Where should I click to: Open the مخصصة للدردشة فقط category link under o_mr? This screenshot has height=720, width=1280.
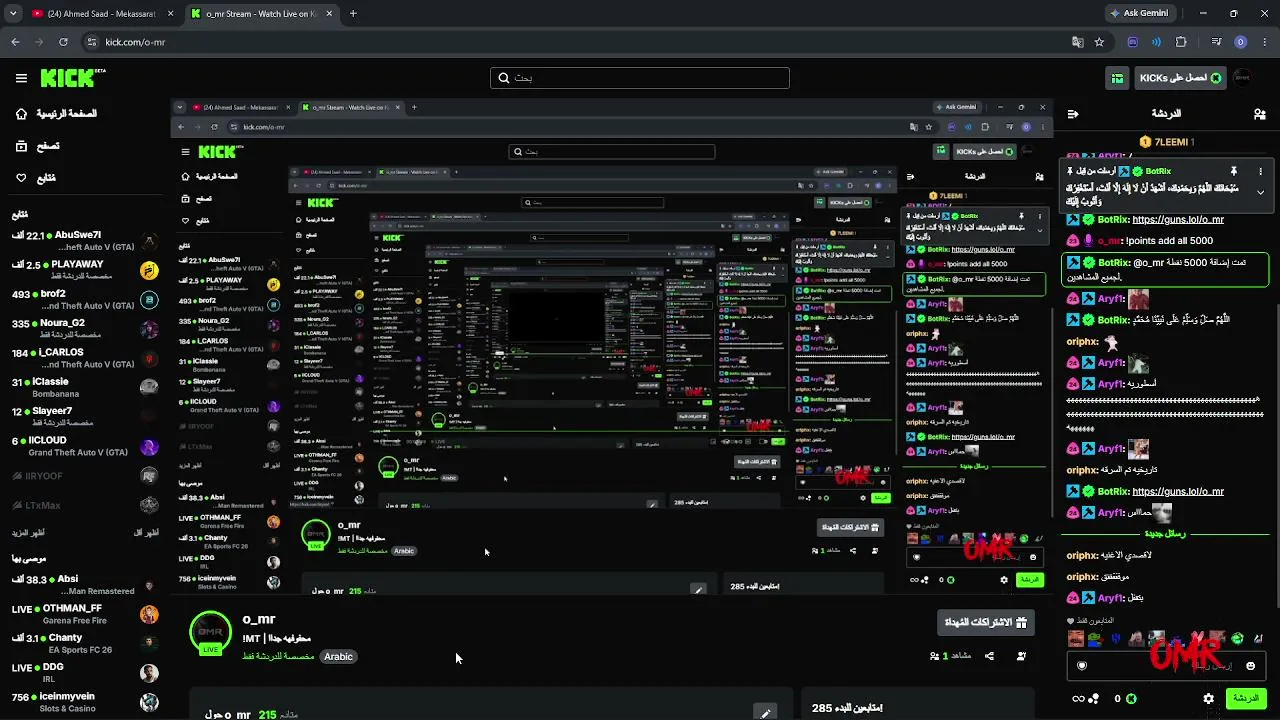278,656
